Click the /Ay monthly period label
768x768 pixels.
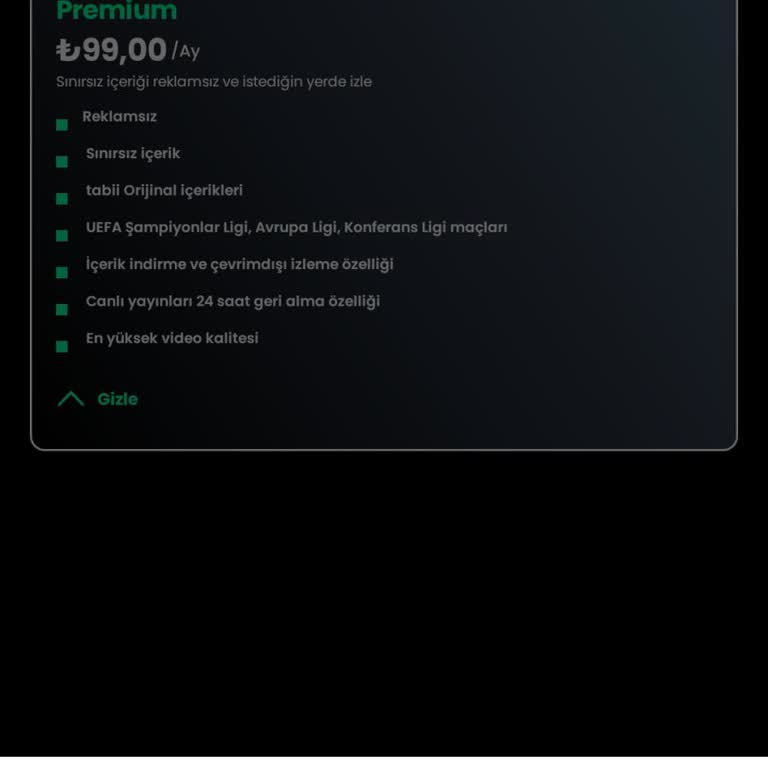point(186,51)
